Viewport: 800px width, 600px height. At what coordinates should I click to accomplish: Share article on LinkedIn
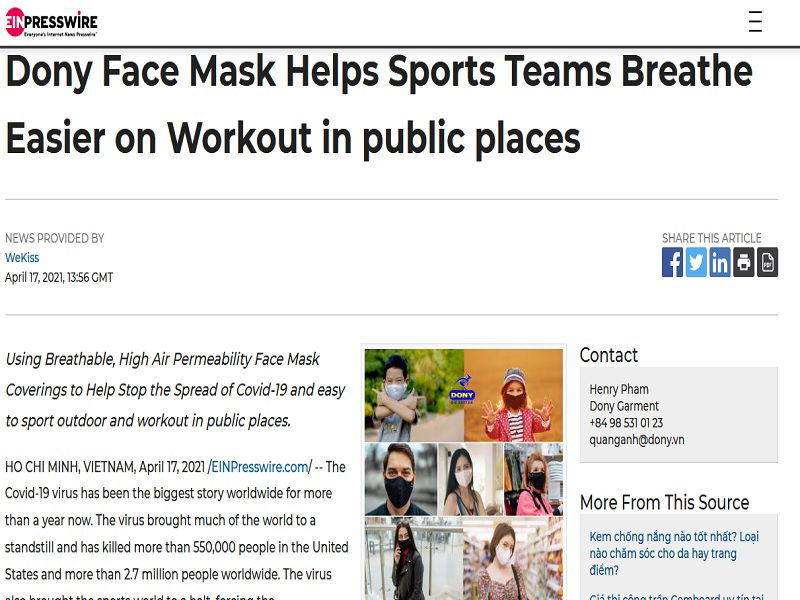[719, 262]
